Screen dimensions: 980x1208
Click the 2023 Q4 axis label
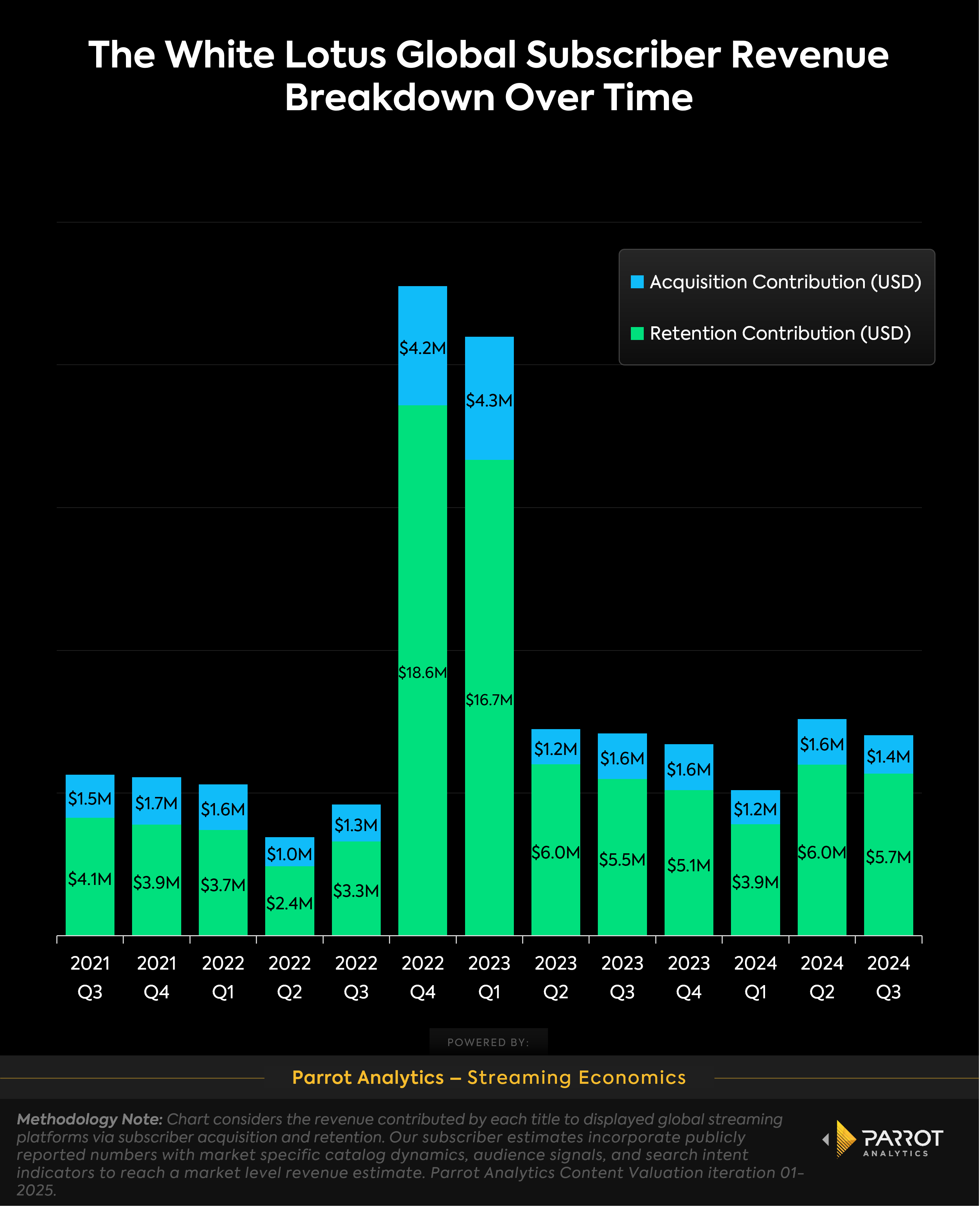(x=689, y=978)
